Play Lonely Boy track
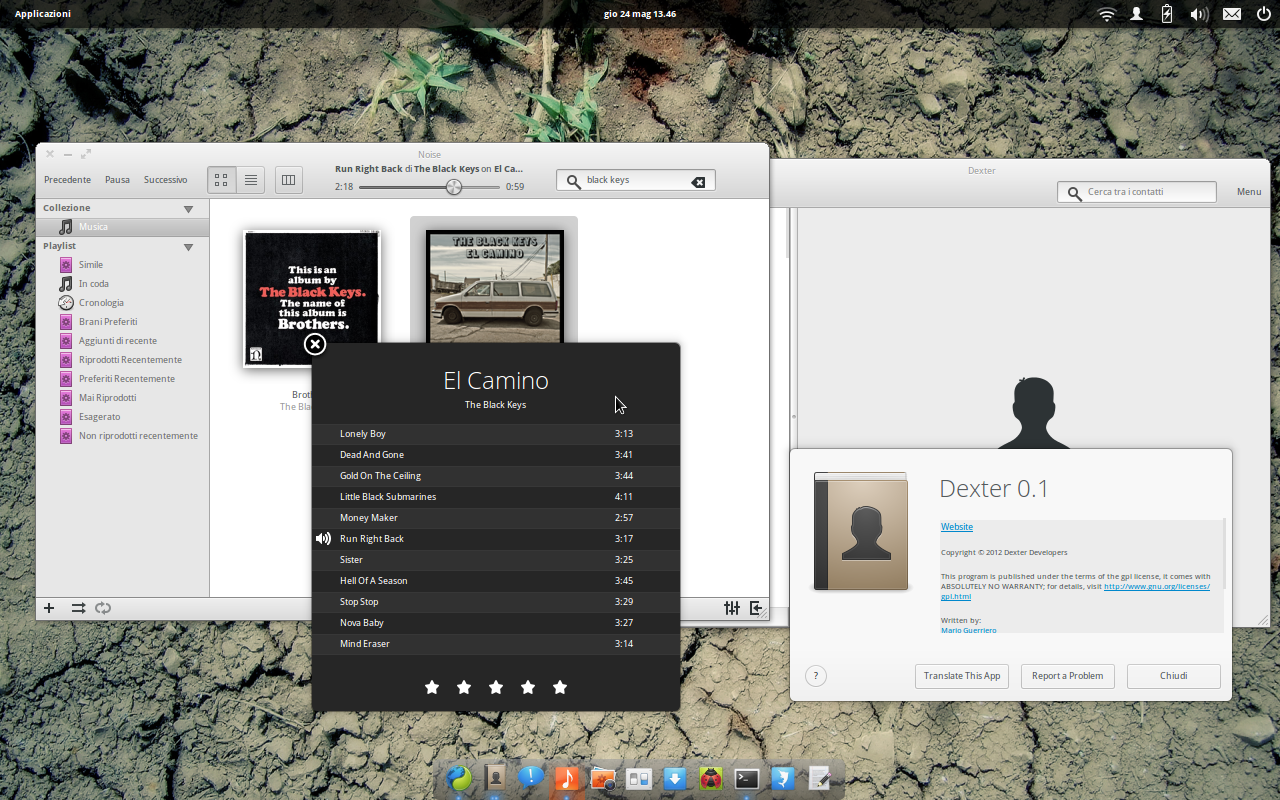The width and height of the screenshot is (1280, 800). click(x=496, y=434)
